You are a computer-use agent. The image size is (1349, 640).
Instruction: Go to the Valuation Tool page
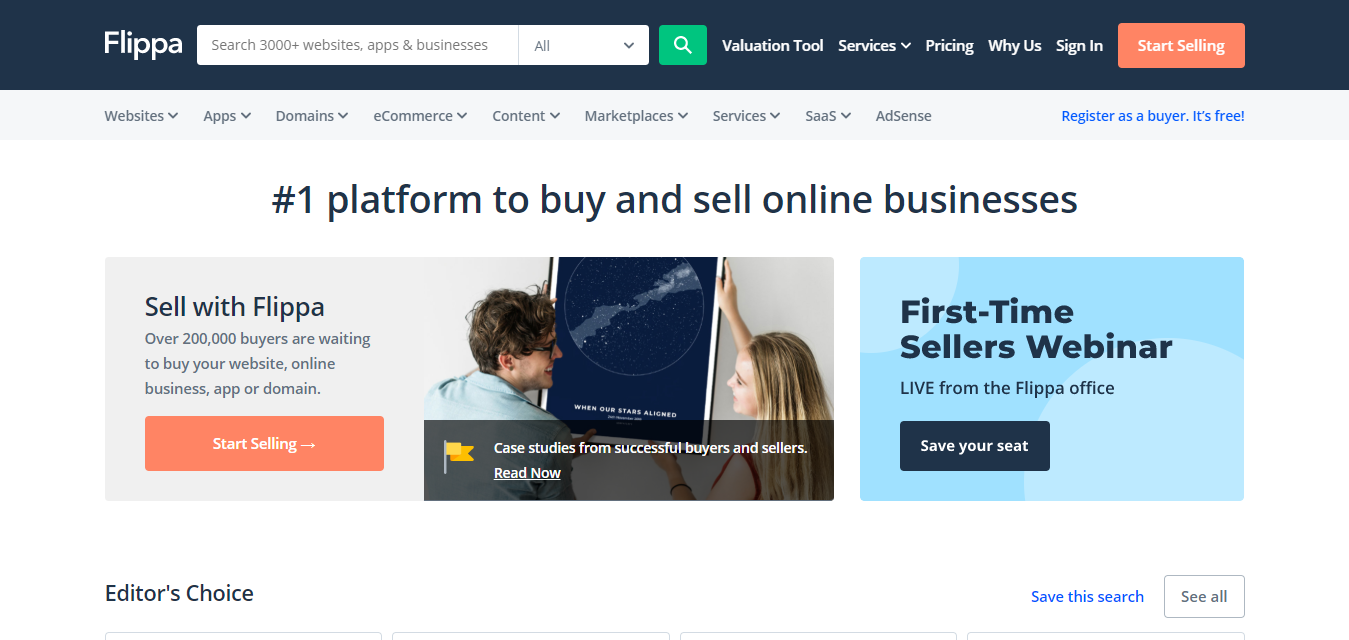coord(773,45)
